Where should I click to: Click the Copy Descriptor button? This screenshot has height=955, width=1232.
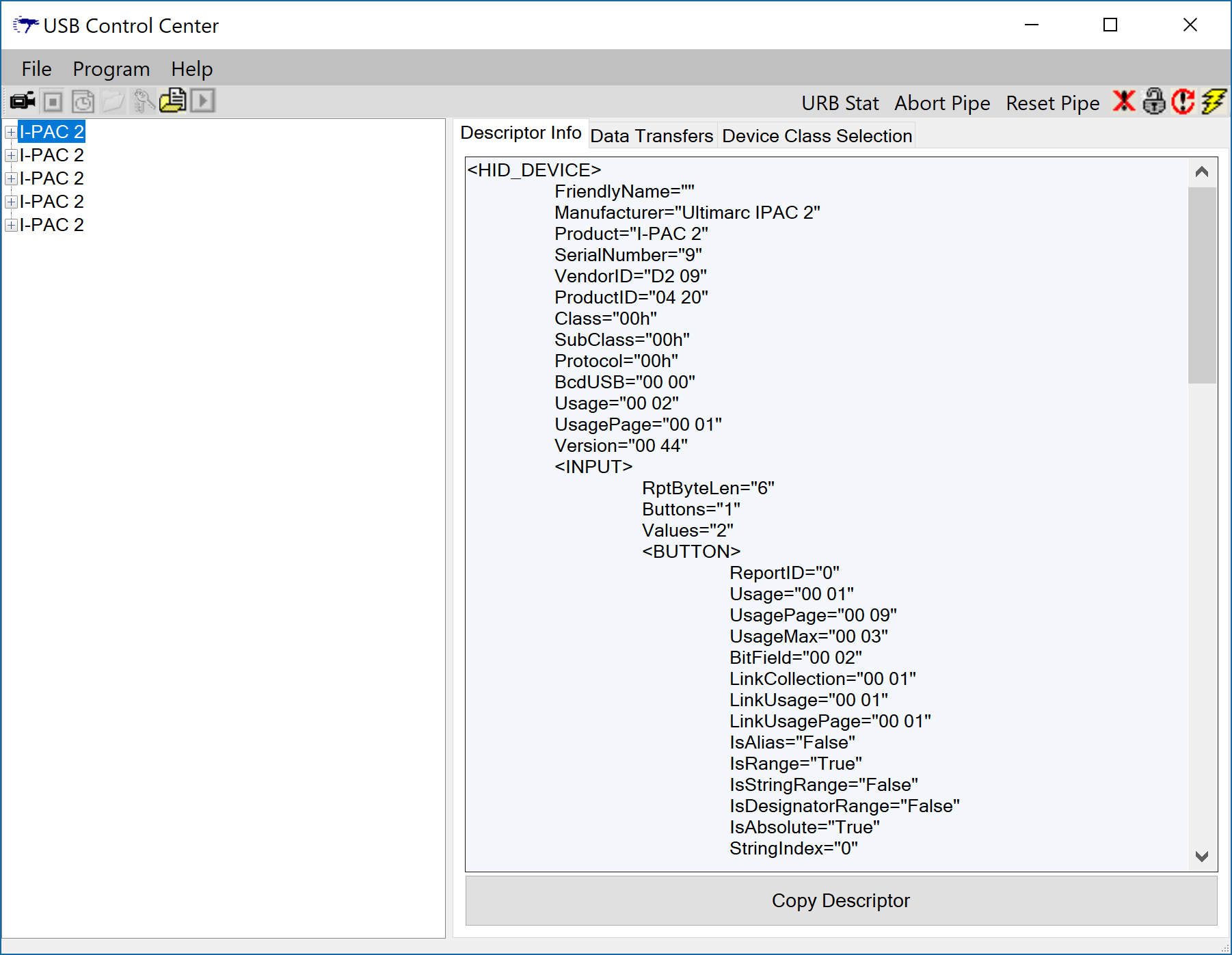point(841,901)
